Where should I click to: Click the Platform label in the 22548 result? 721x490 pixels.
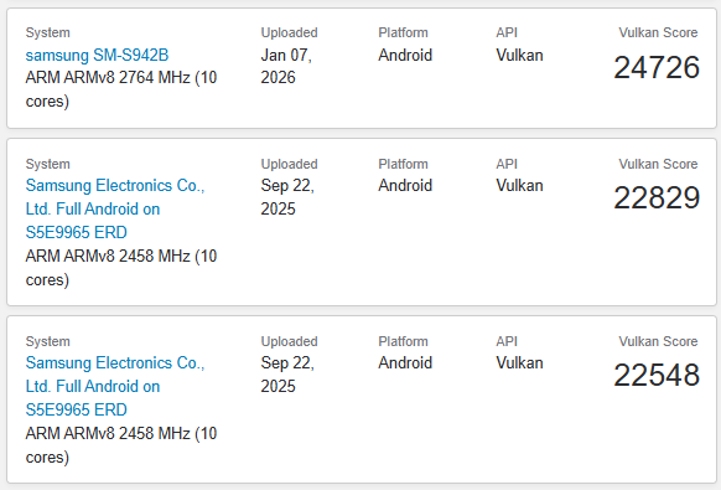point(403,341)
